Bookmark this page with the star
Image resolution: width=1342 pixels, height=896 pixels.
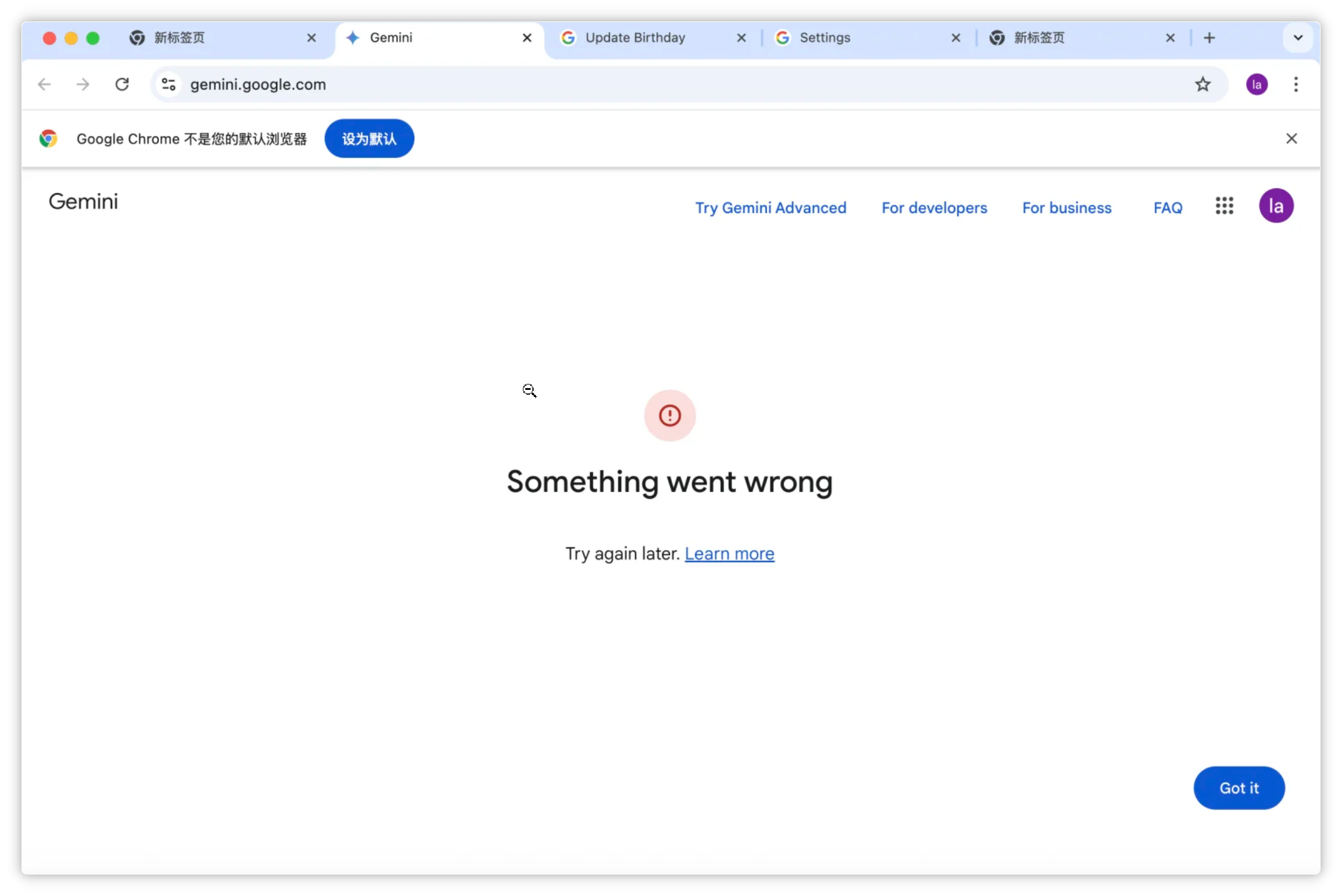[x=1203, y=84]
